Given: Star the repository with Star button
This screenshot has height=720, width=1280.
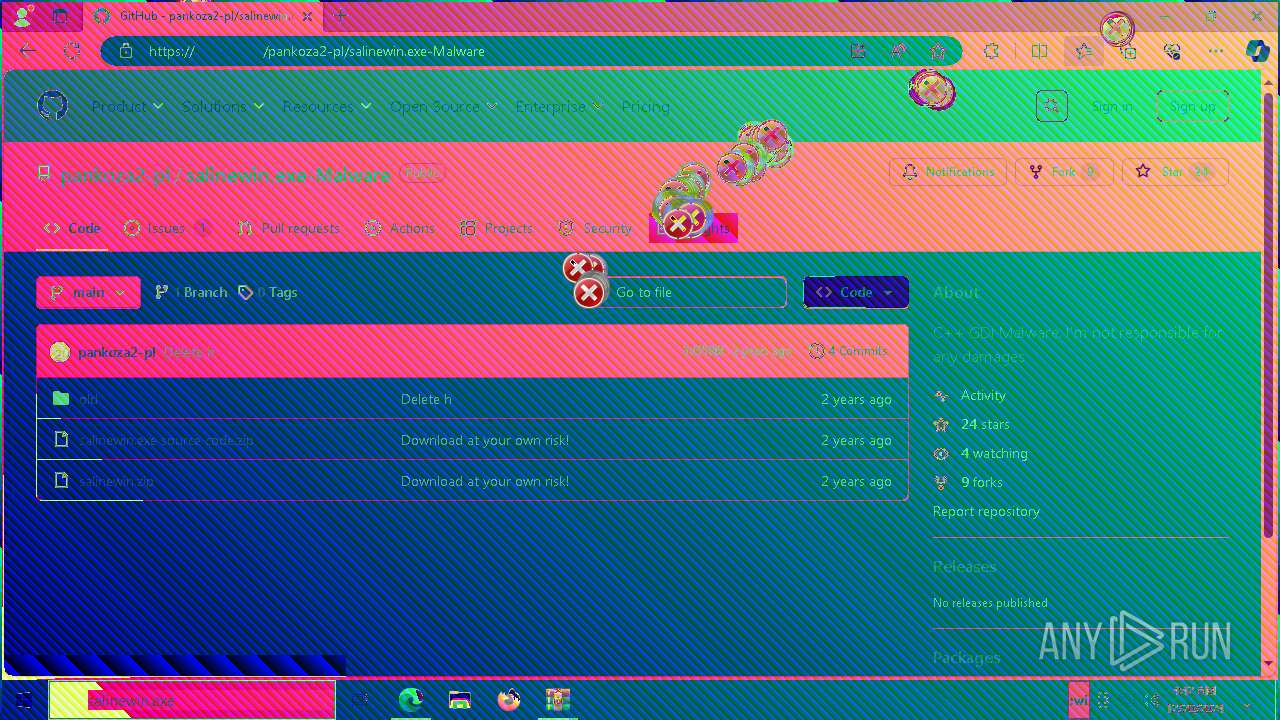Looking at the screenshot, I should pyautogui.click(x=1175, y=172).
